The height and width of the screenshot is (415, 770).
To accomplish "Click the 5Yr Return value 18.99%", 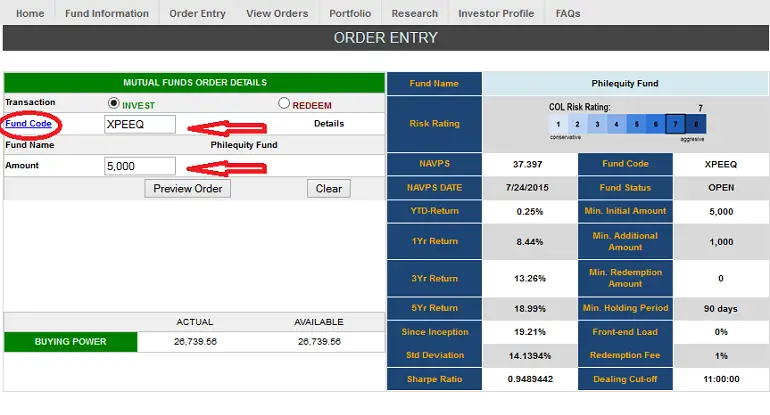I will tap(529, 308).
